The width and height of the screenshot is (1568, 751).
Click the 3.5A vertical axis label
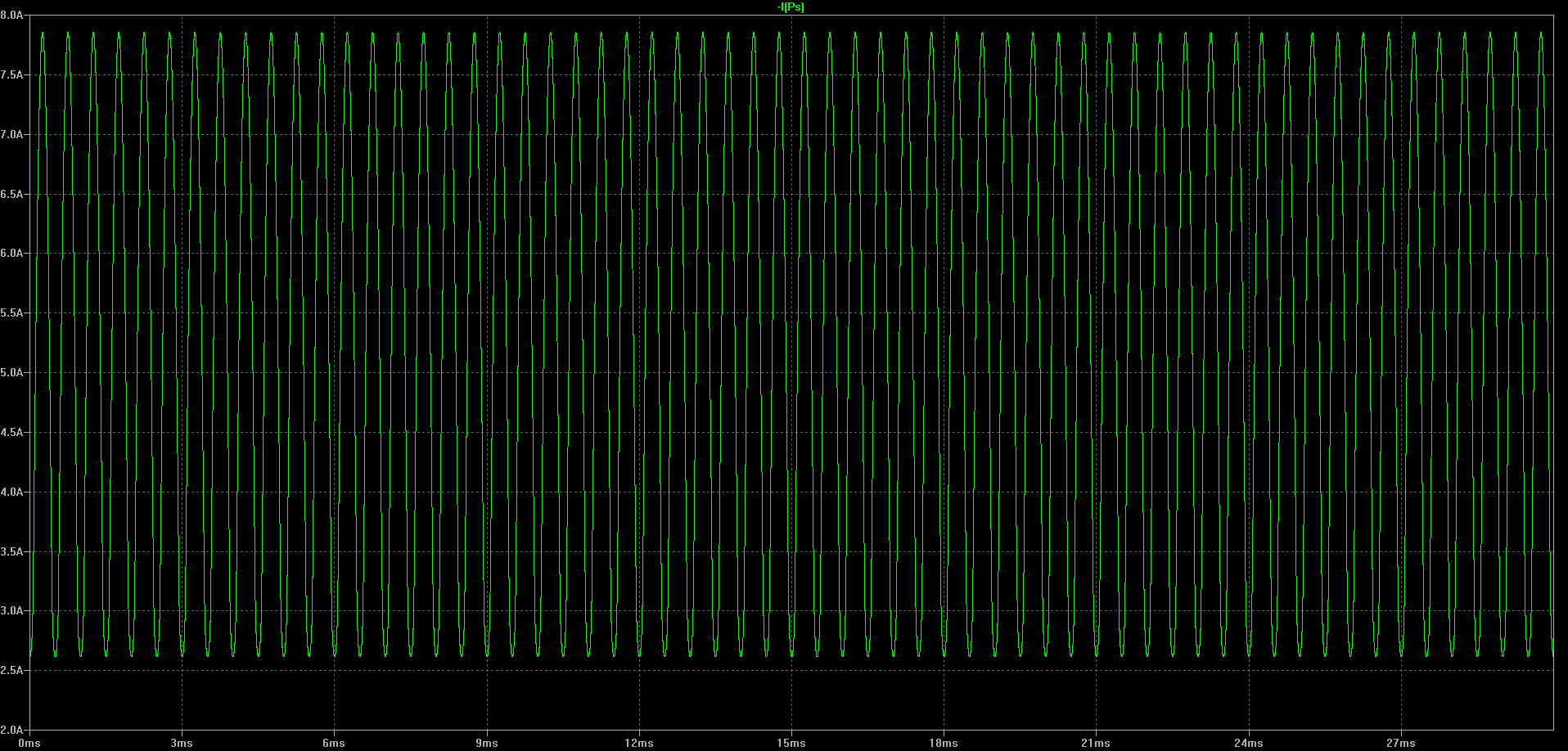point(11,551)
